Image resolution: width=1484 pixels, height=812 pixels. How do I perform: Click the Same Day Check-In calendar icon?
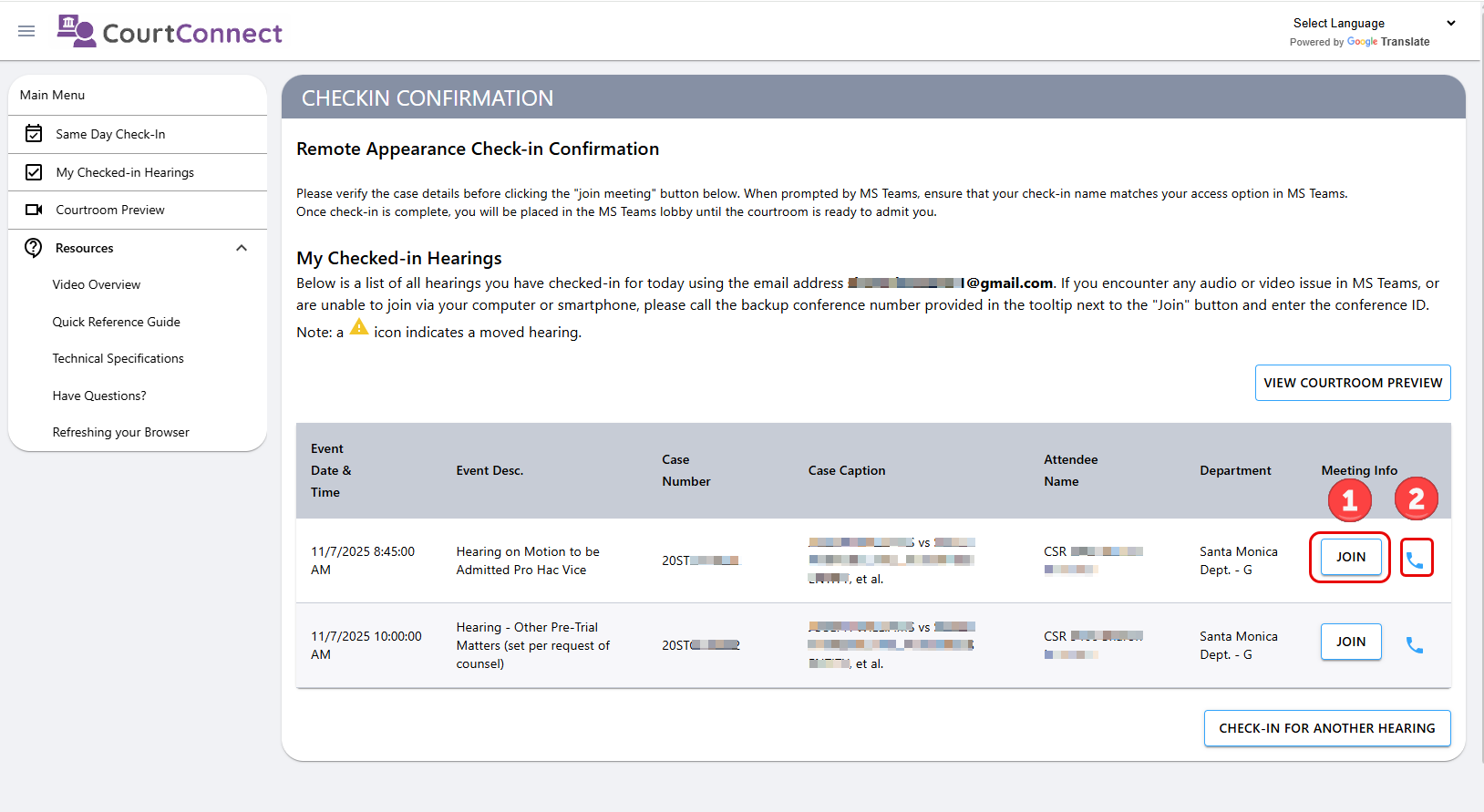(x=34, y=134)
